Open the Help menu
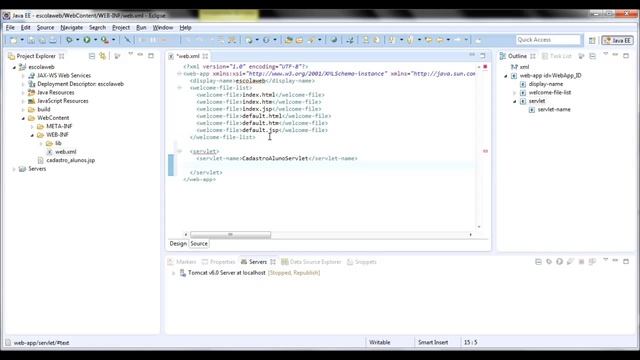Viewport: 640px width, 360px height. [185, 27]
